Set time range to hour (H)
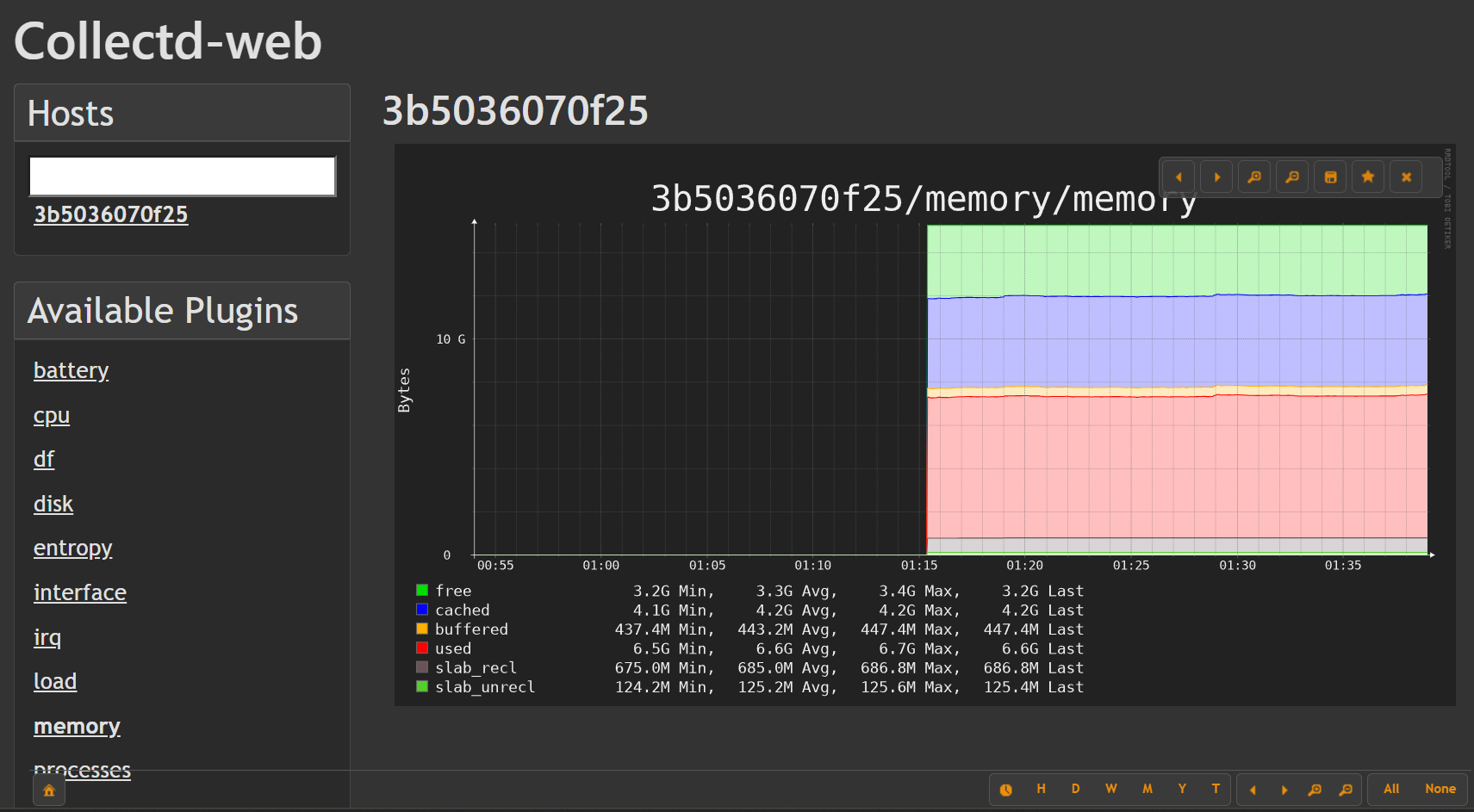This screenshot has width=1474, height=812. 1041,789
